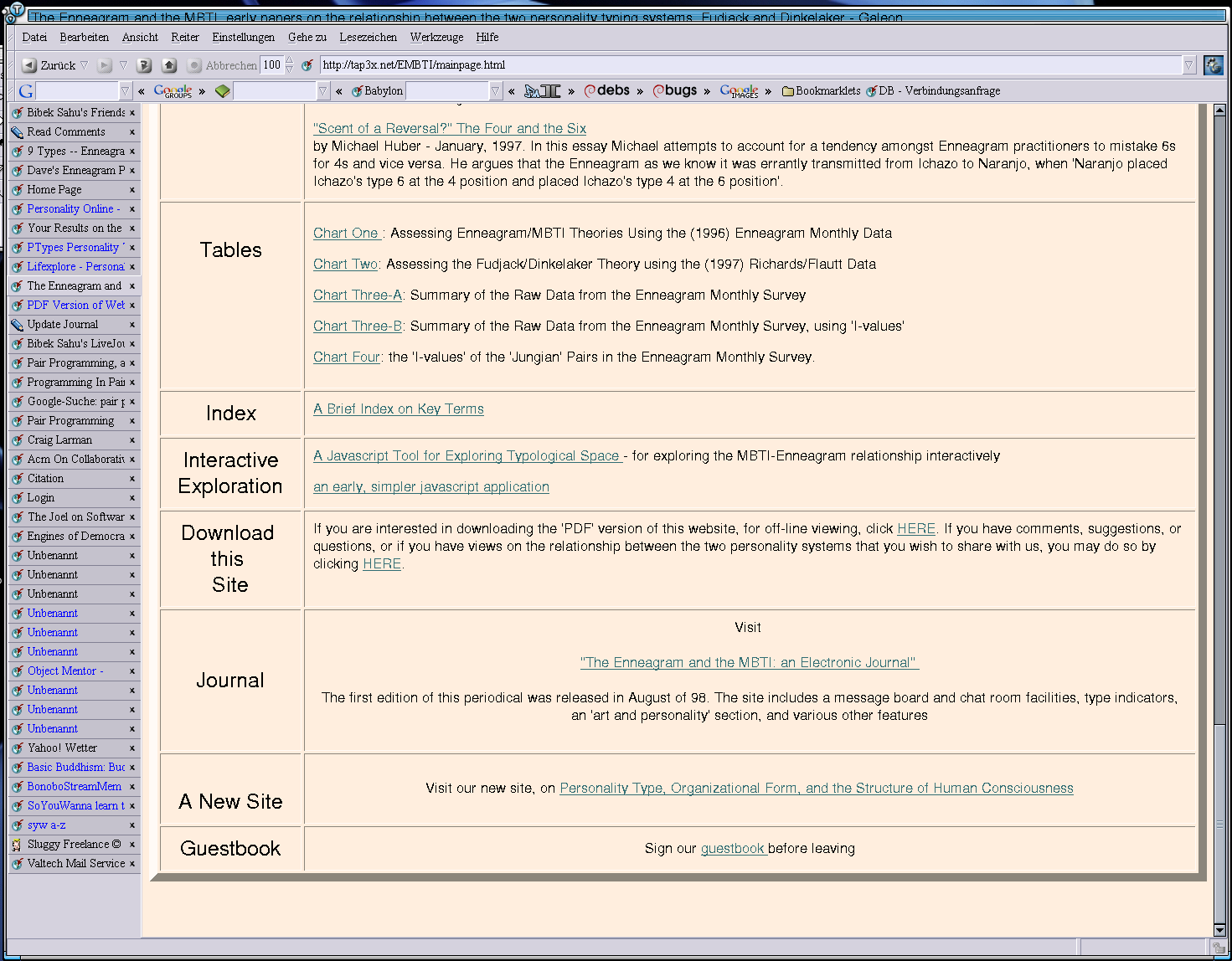The width and height of the screenshot is (1232, 961).
Task: Click the scroll-up arrow of the page scrollbar
Action: pos(1219,110)
